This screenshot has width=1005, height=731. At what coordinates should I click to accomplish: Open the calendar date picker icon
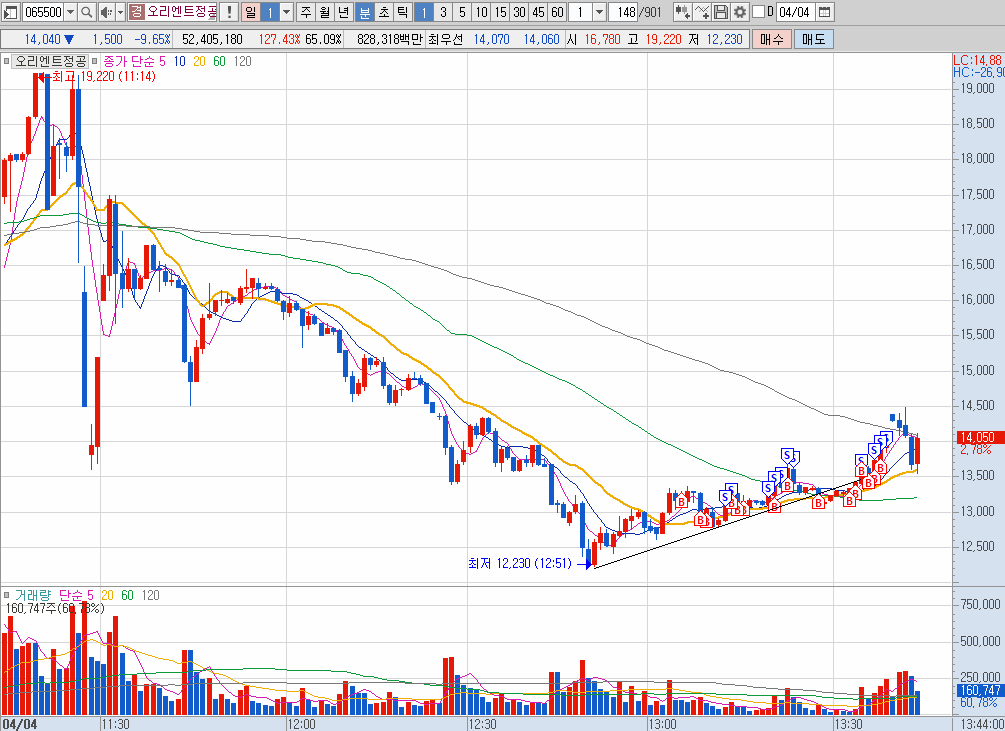[825, 12]
